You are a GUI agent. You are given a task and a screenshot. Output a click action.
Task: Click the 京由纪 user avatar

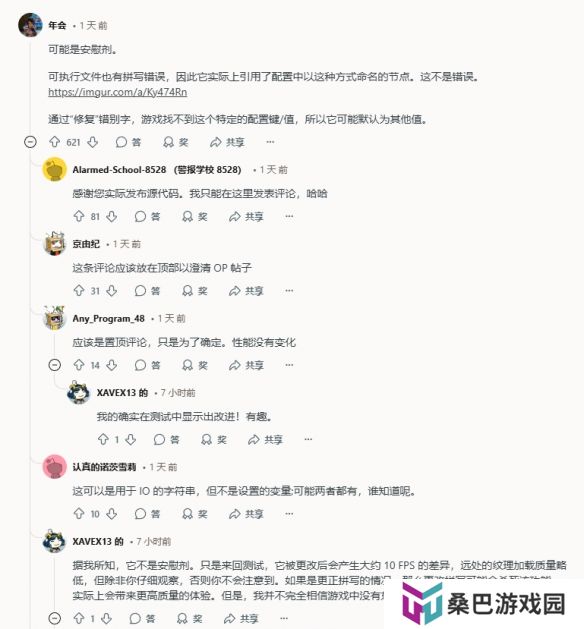coord(55,243)
